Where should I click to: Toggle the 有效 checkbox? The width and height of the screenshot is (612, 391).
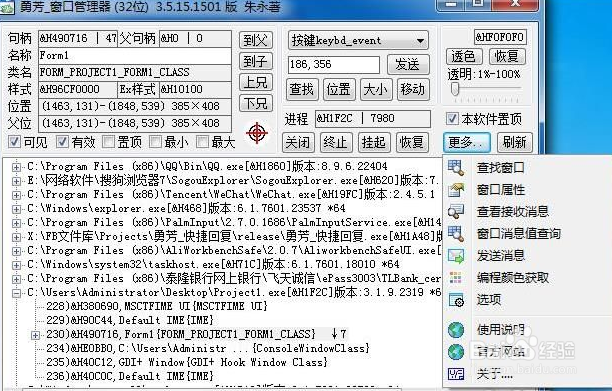coord(62,142)
